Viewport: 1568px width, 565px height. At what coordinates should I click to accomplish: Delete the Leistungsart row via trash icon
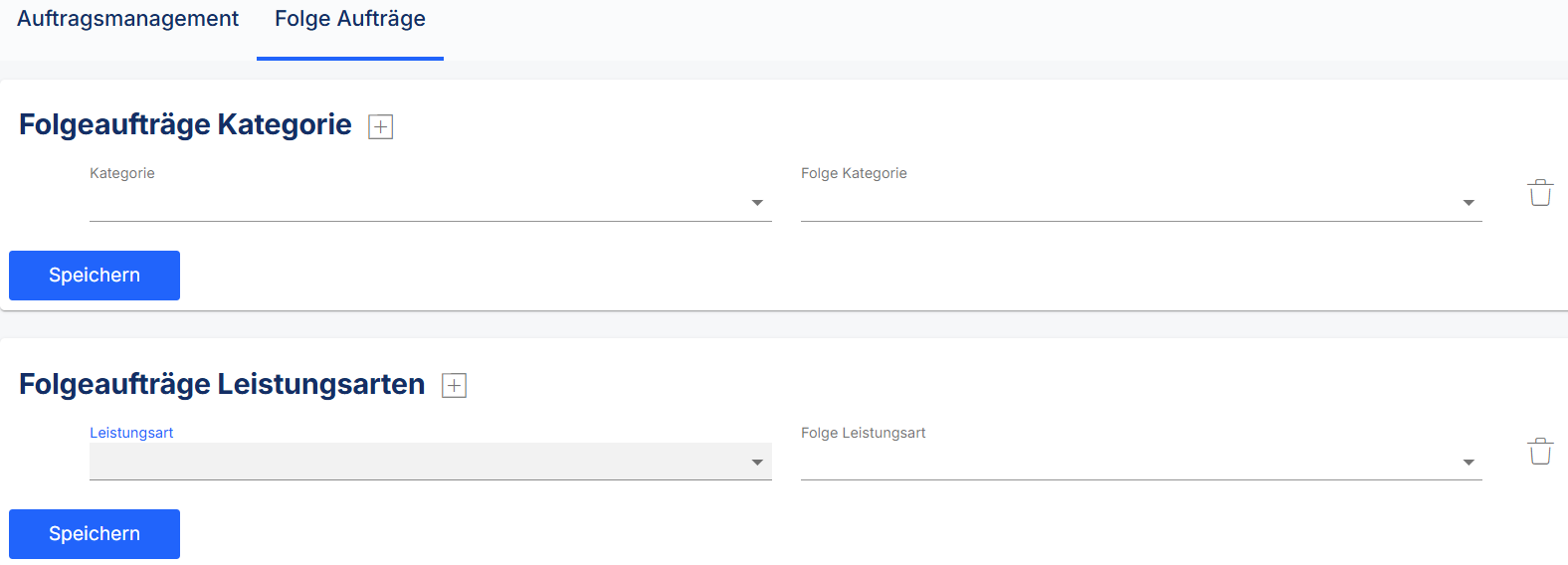1540,452
